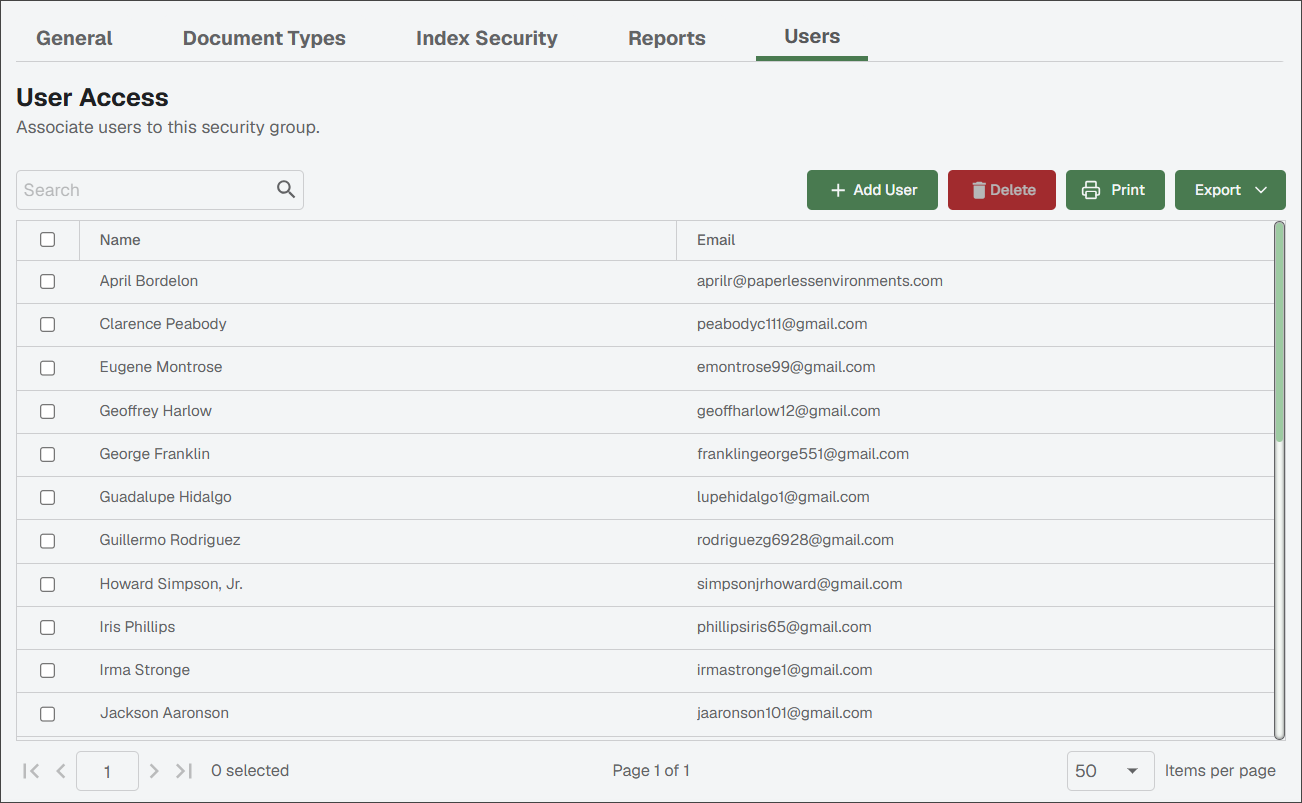The height and width of the screenshot is (803, 1302).
Task: Open the Export dropdown menu
Action: [1230, 190]
